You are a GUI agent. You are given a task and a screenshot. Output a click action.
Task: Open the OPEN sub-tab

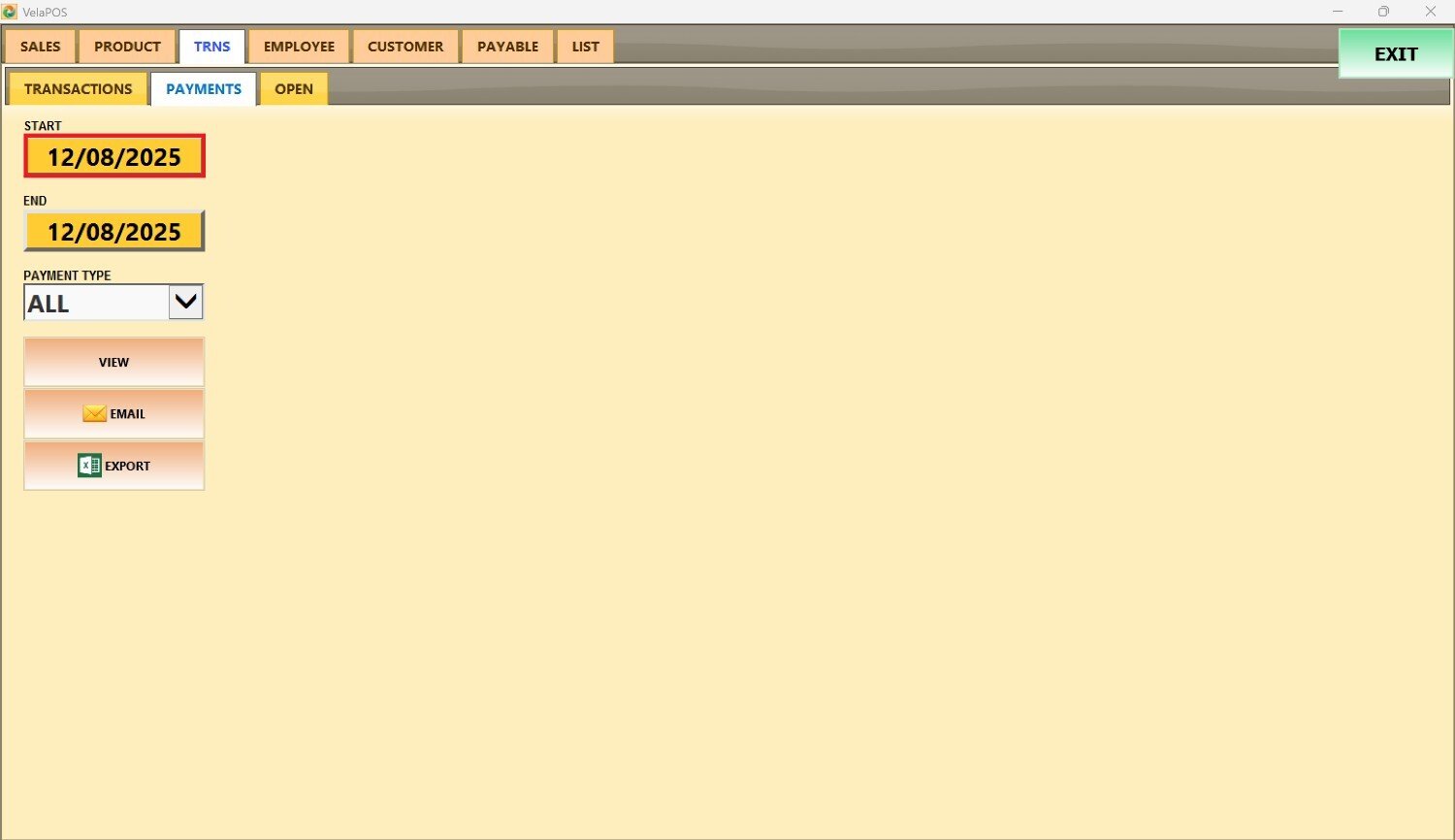click(x=293, y=89)
